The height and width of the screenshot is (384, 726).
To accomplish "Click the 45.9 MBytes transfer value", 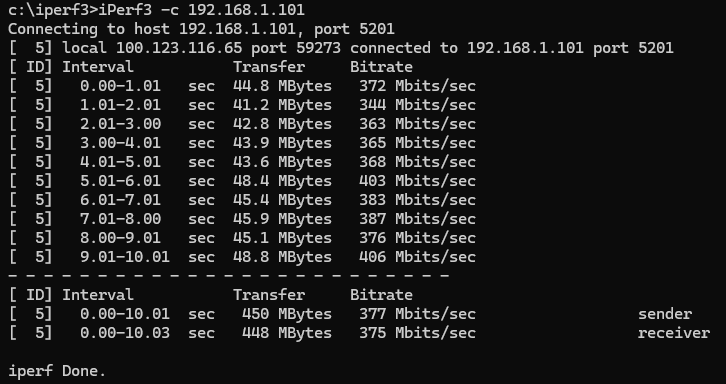I will 282,219.
